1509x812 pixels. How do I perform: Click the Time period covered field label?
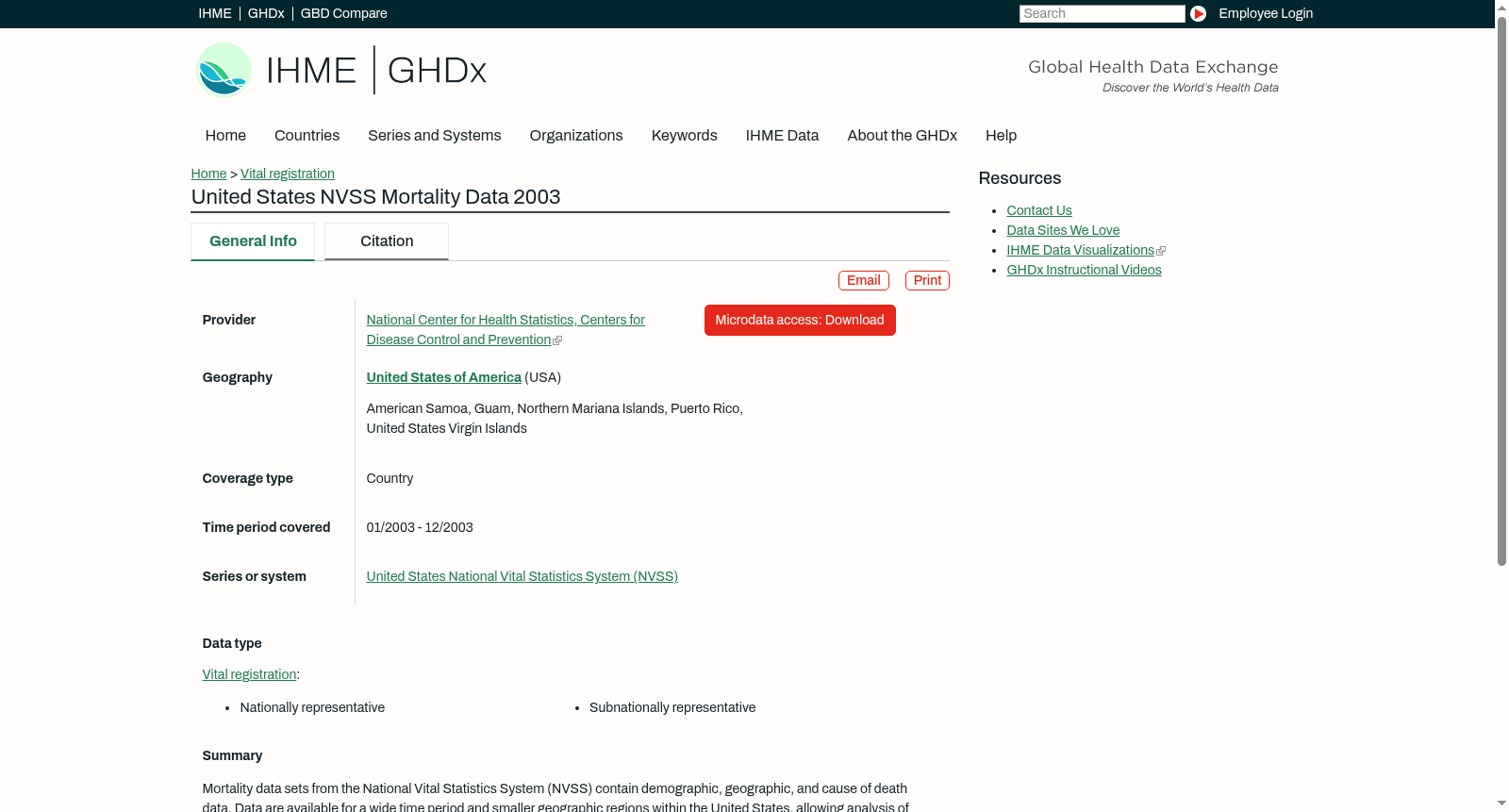(267, 527)
